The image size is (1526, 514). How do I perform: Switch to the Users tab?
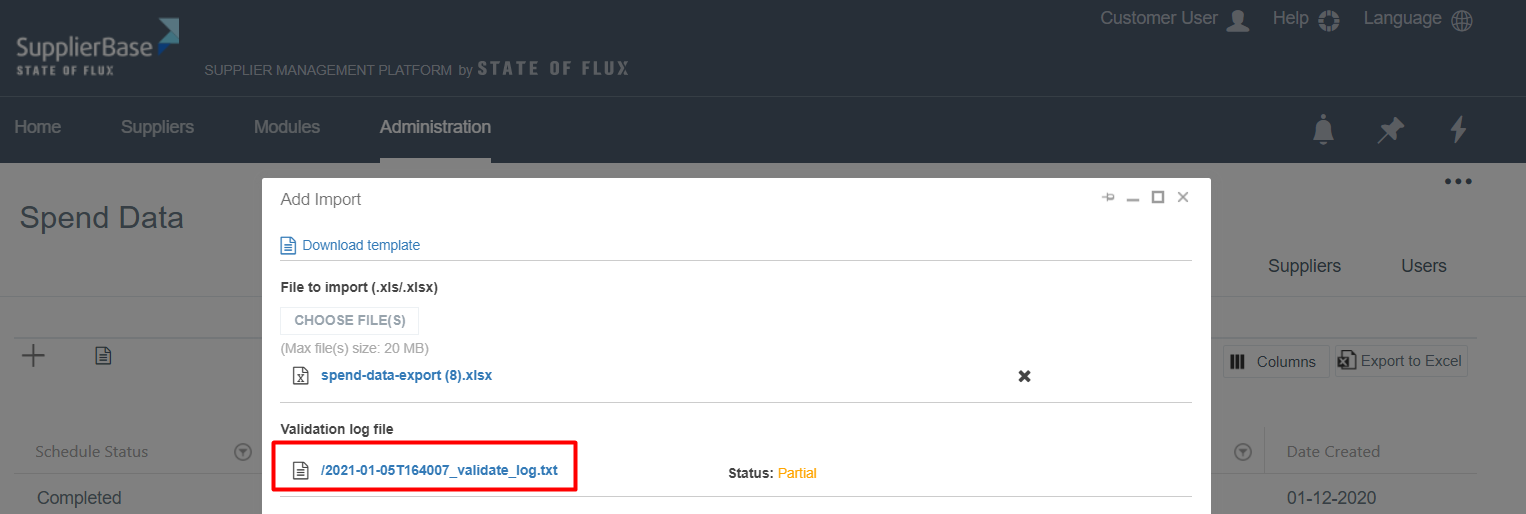(x=1423, y=266)
